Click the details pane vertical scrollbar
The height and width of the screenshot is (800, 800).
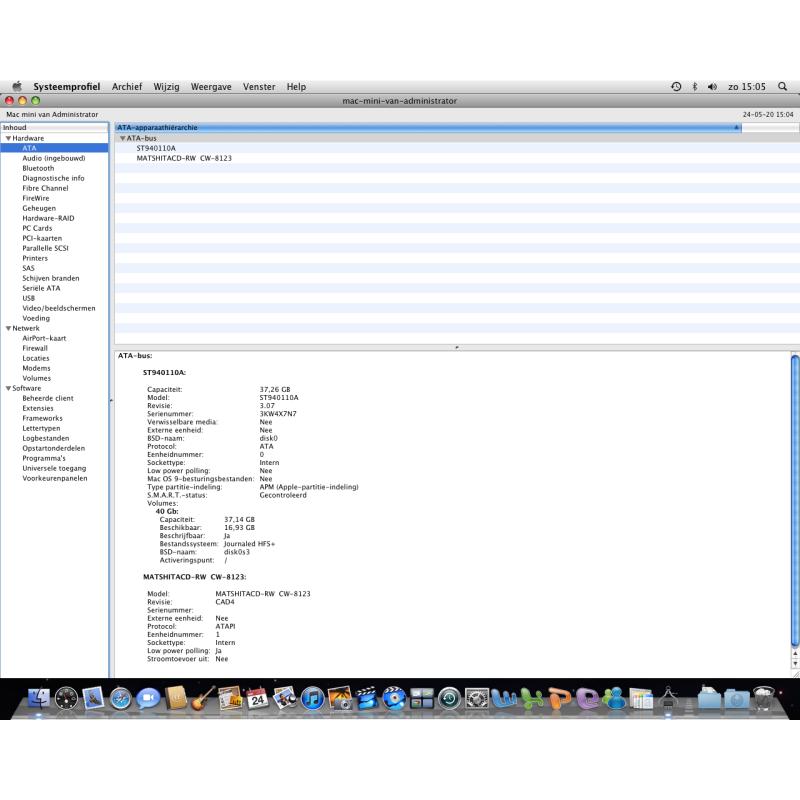click(795, 501)
